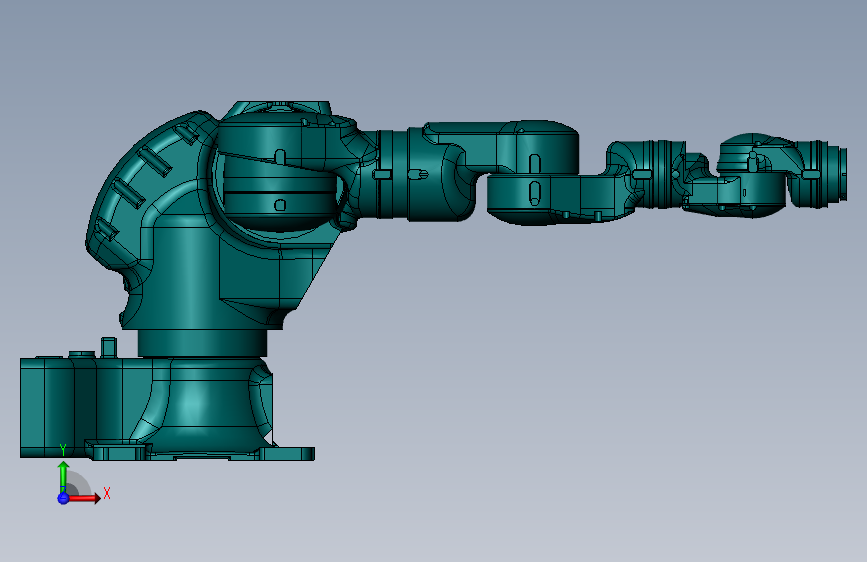Viewport: 867px width, 562px height.
Task: Click the blue Z axis origin ball
Action: tap(63, 498)
